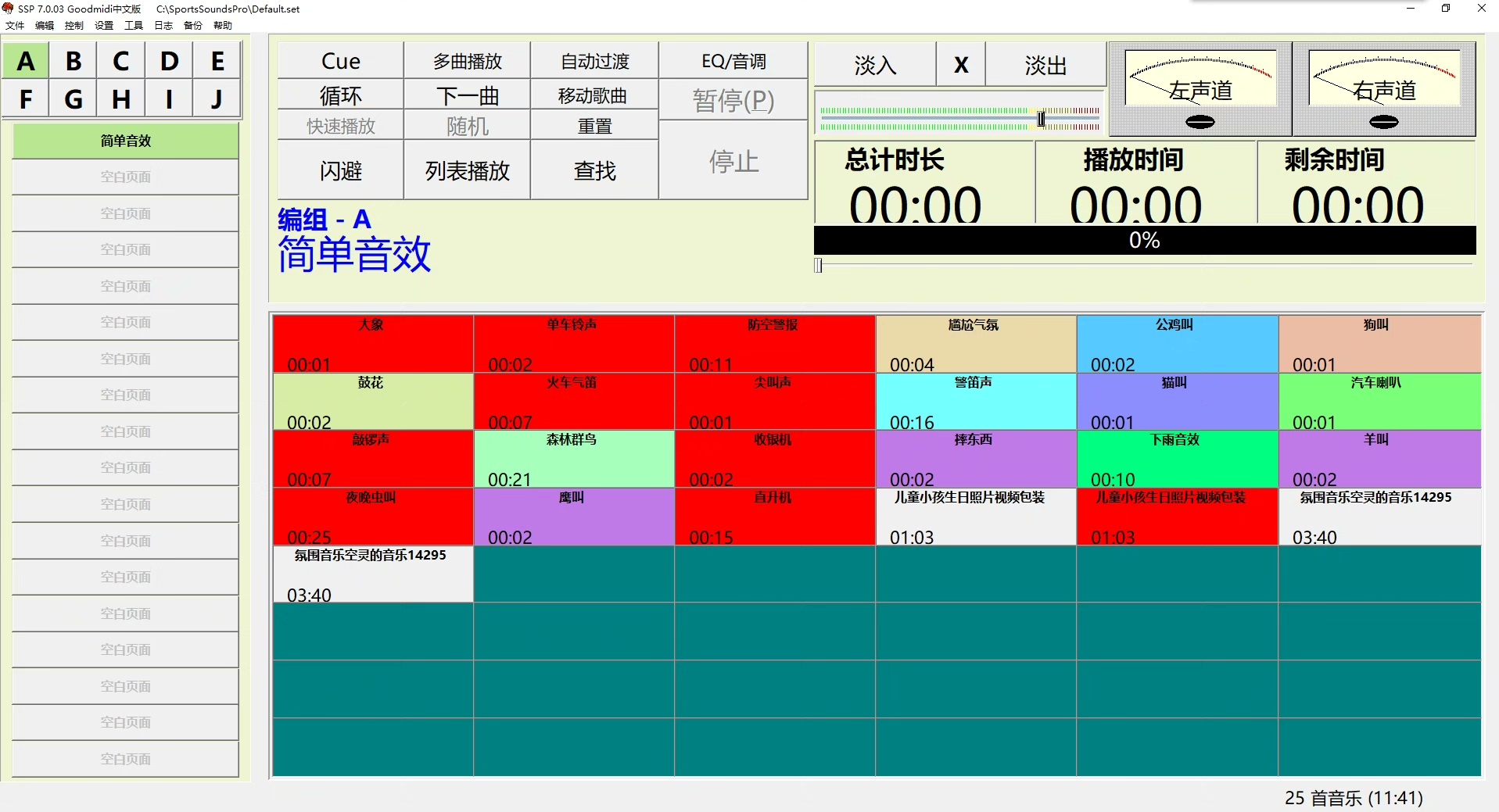Play the 狗叫 sound cell
1499x812 pixels.
pyautogui.click(x=1380, y=344)
